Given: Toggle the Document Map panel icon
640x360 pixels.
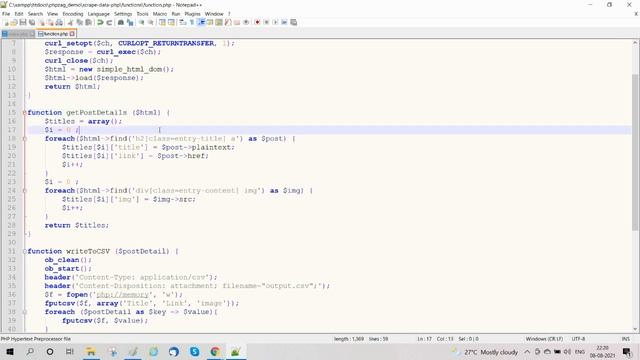Looking at the screenshot, I should 219,22.
